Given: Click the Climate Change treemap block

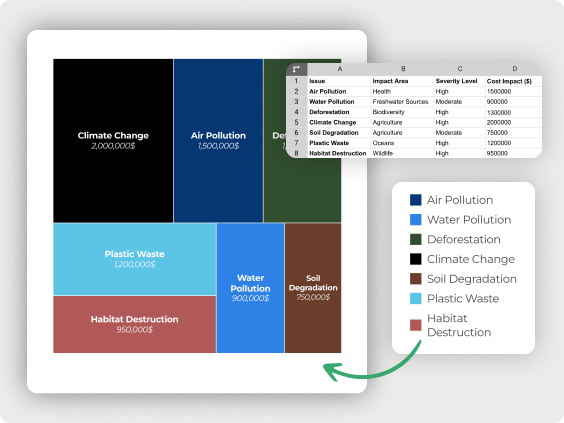Looking at the screenshot, I should click(113, 141).
